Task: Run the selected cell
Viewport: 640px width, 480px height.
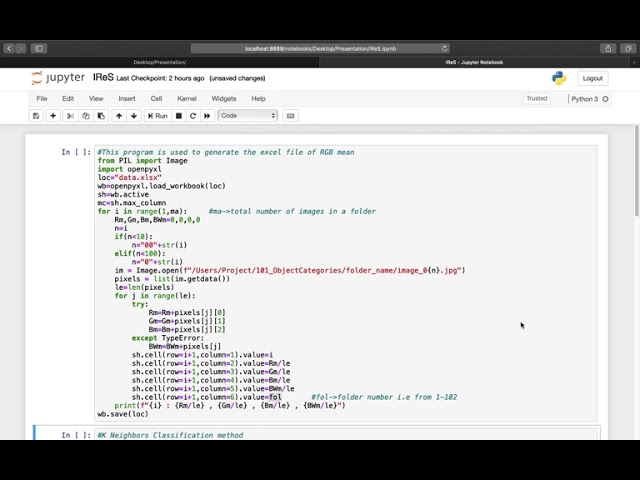Action: coord(158,116)
